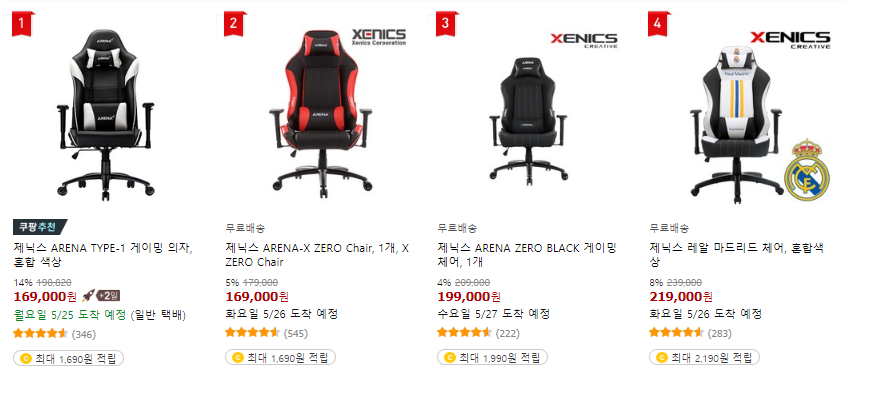Click the 199,000원 price of third product
Image resolution: width=870 pixels, height=405 pixels.
469,297
